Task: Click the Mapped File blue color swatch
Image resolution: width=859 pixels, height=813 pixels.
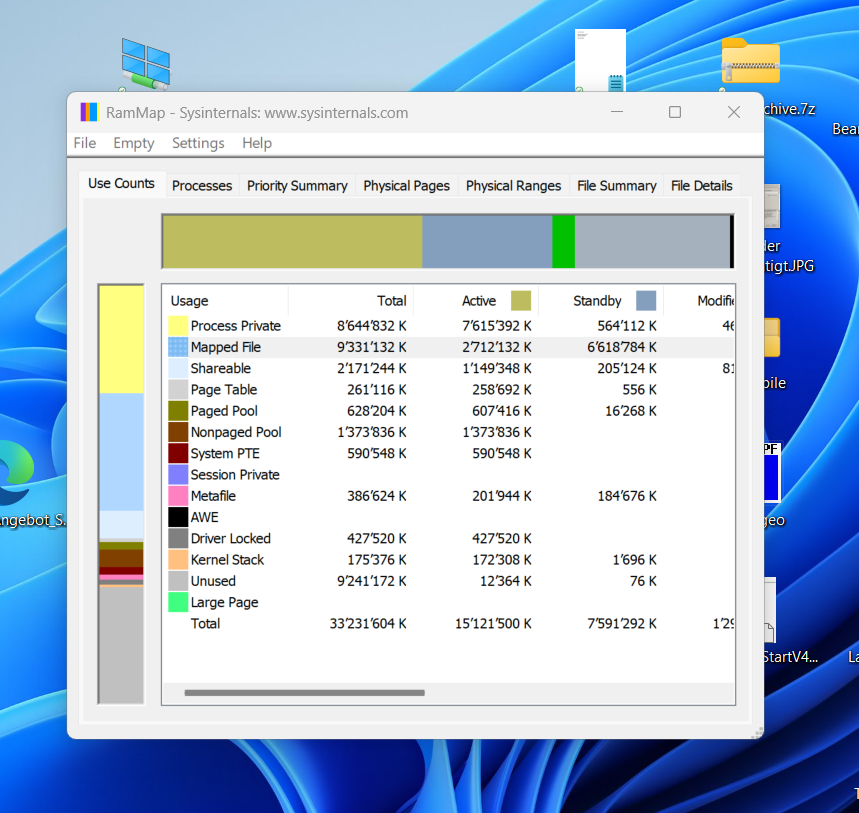Action: [178, 347]
